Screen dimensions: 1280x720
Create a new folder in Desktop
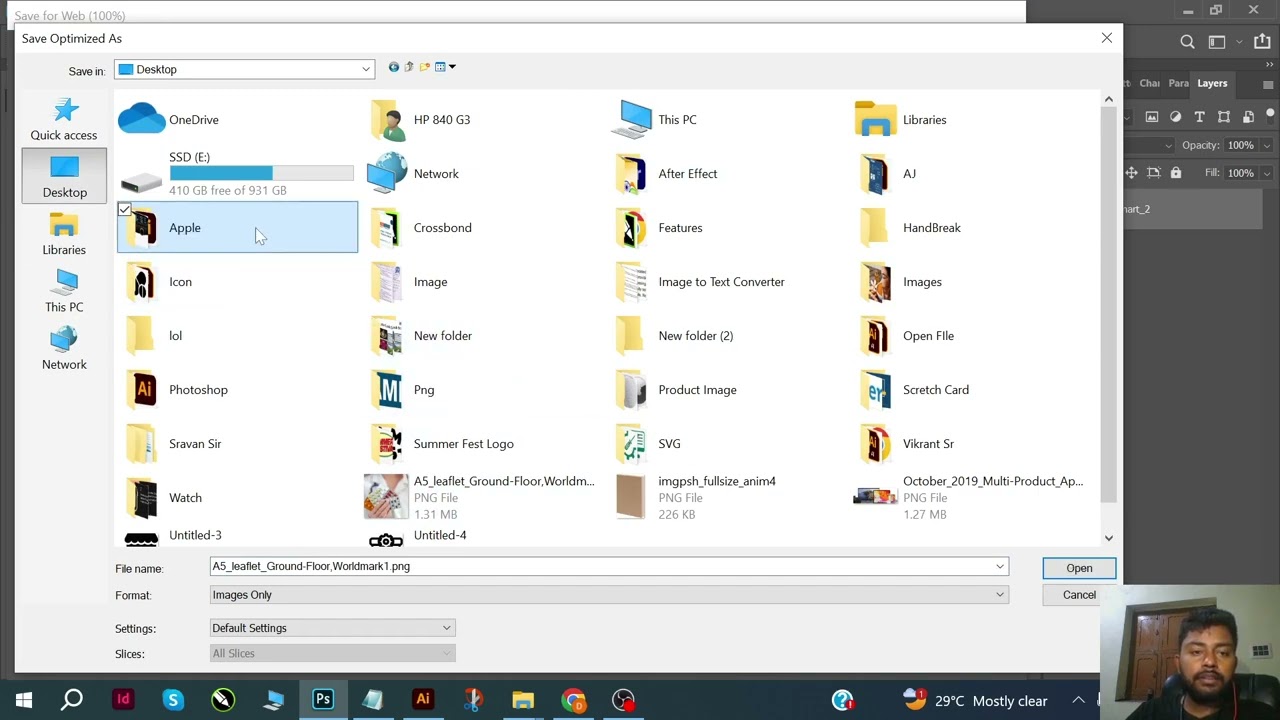[x=425, y=67]
